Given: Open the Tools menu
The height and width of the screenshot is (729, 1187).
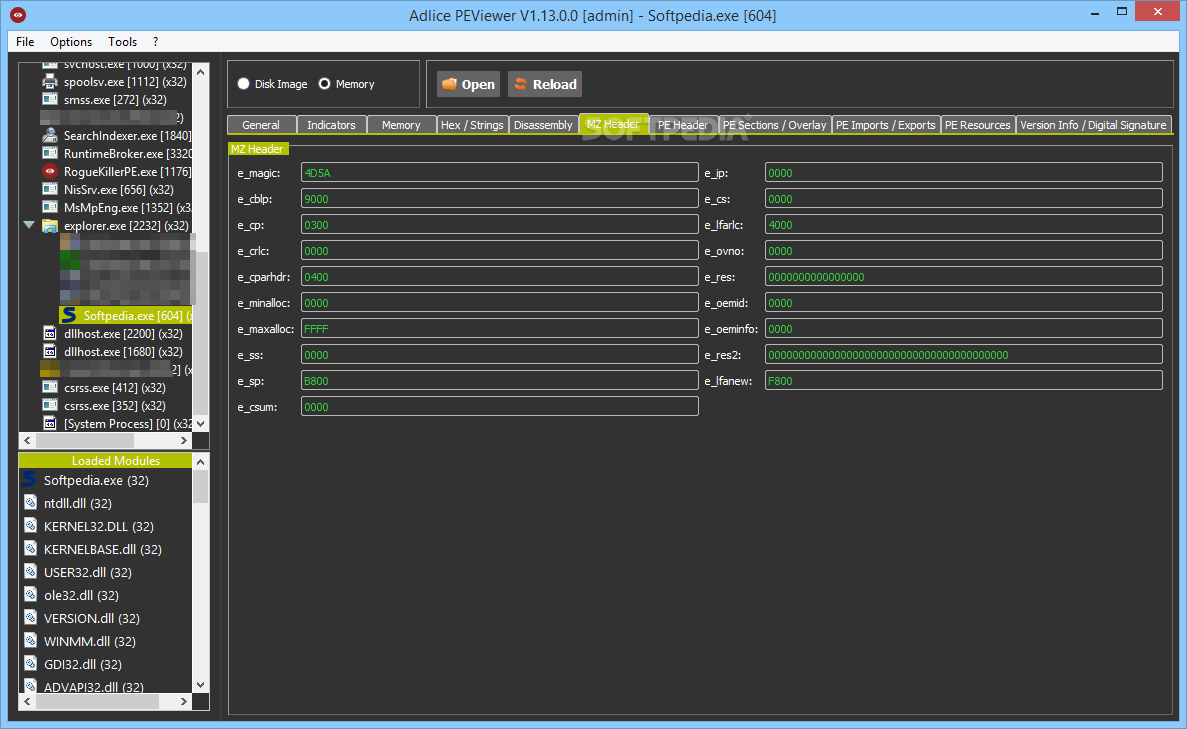Looking at the screenshot, I should point(123,42).
